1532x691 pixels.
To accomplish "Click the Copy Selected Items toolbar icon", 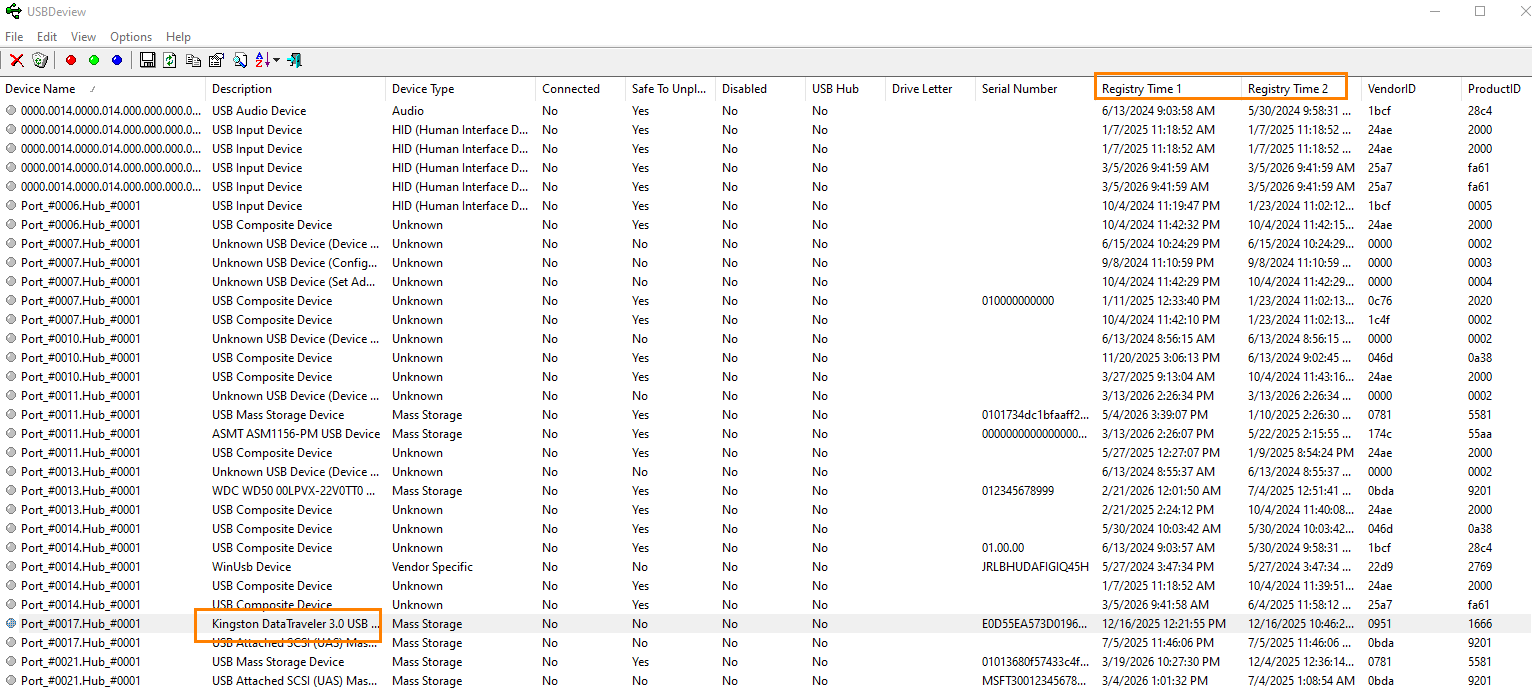I will [193, 60].
